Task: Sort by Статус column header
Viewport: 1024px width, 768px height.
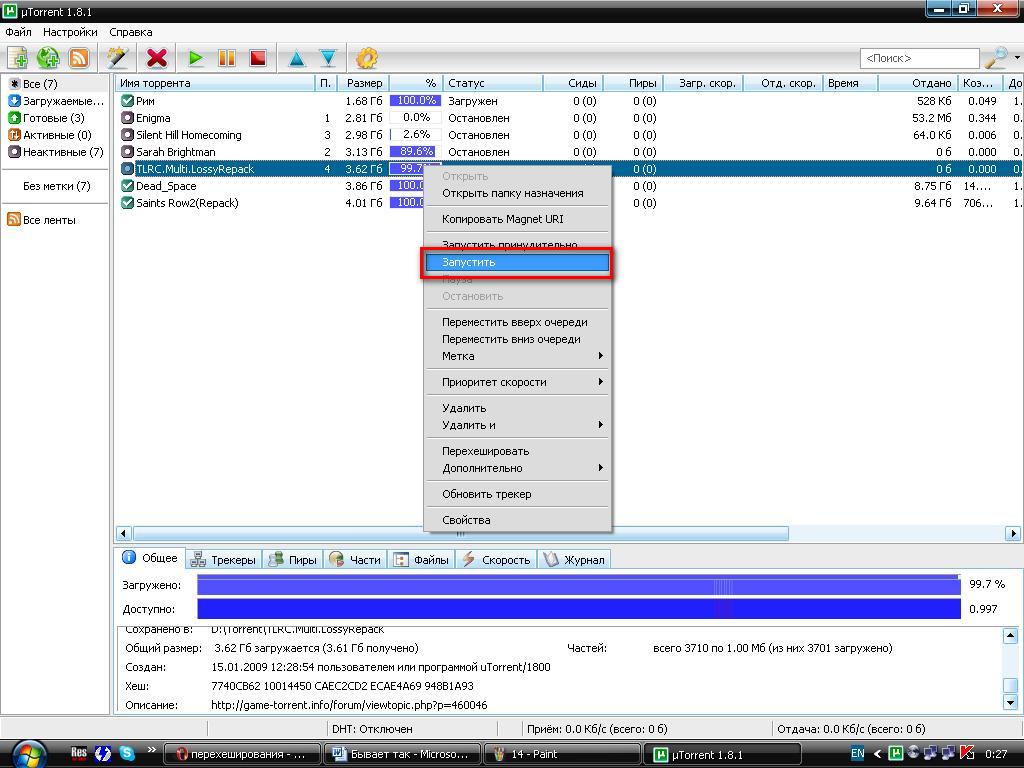Action: click(492, 83)
